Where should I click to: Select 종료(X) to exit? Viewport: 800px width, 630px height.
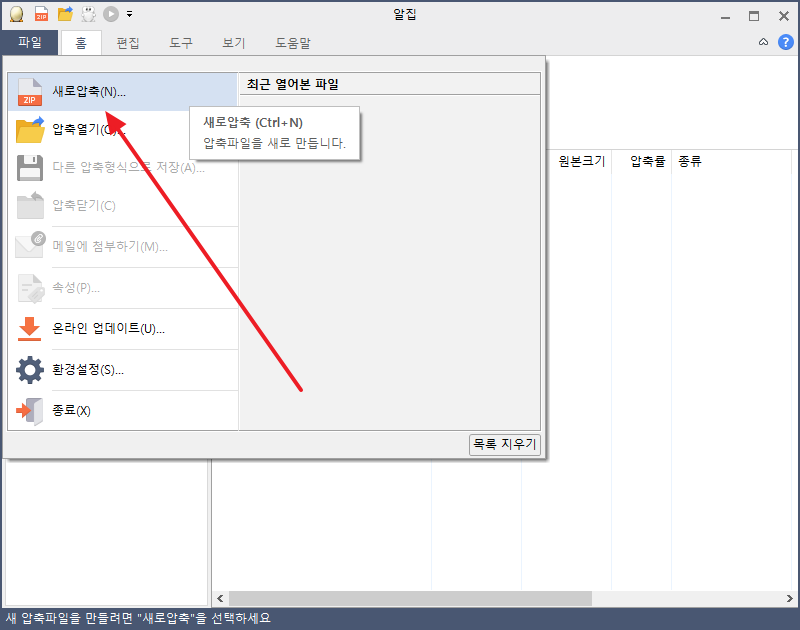[122, 411]
